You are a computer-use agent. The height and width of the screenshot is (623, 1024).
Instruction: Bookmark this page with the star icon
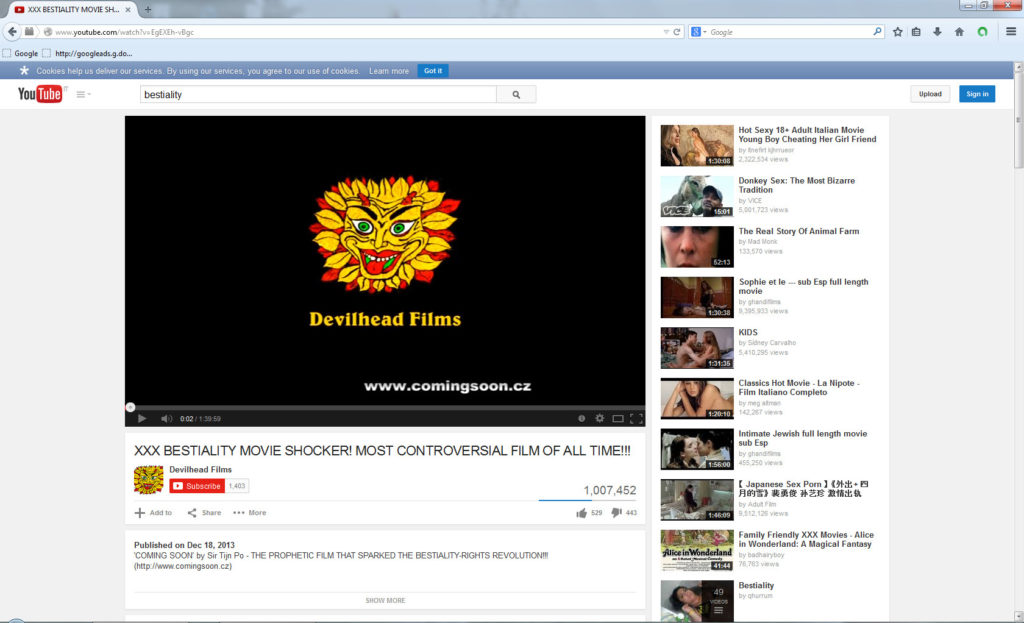[x=898, y=31]
